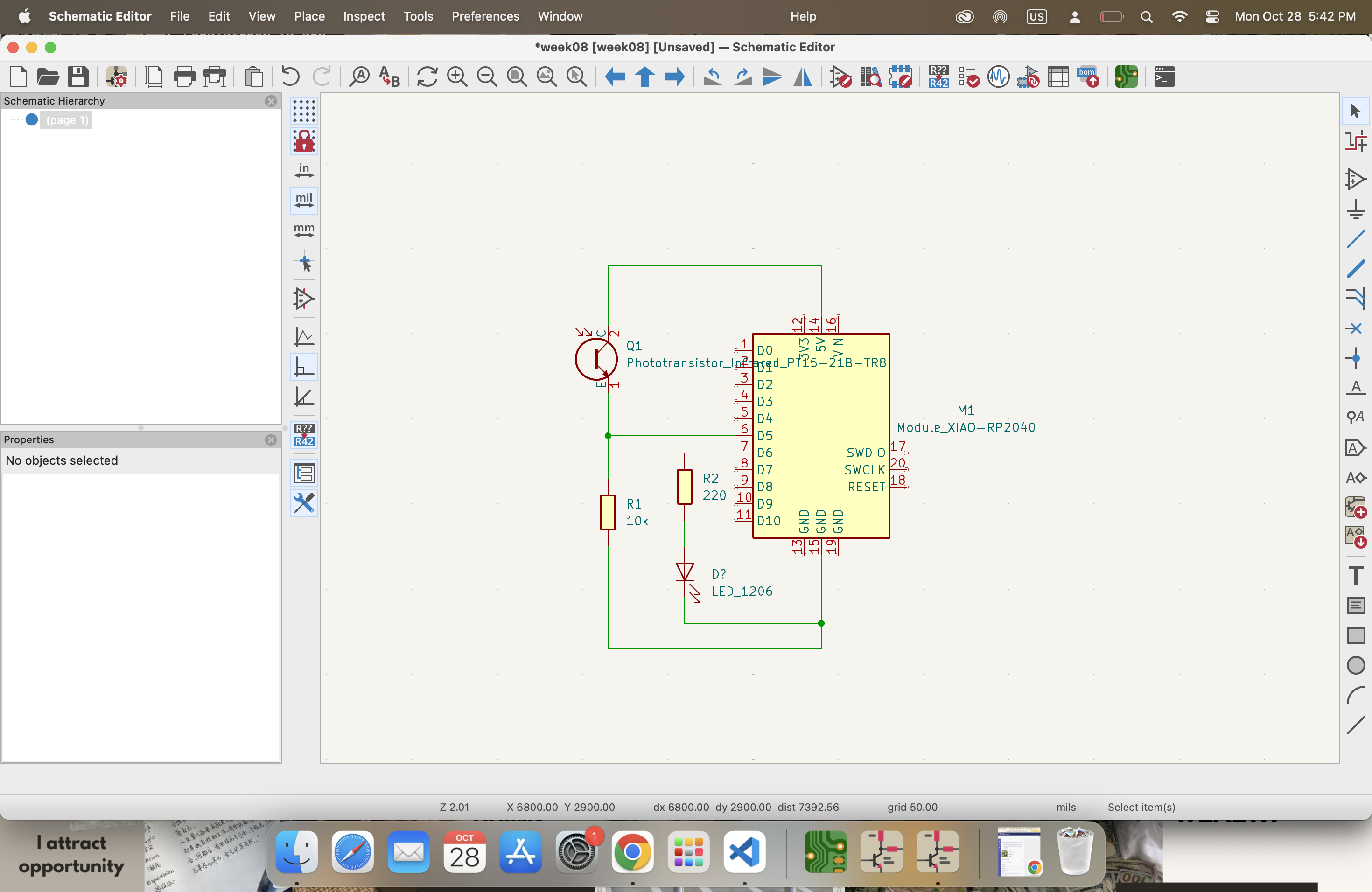Zoom out of the schematic

pyautogui.click(x=487, y=77)
